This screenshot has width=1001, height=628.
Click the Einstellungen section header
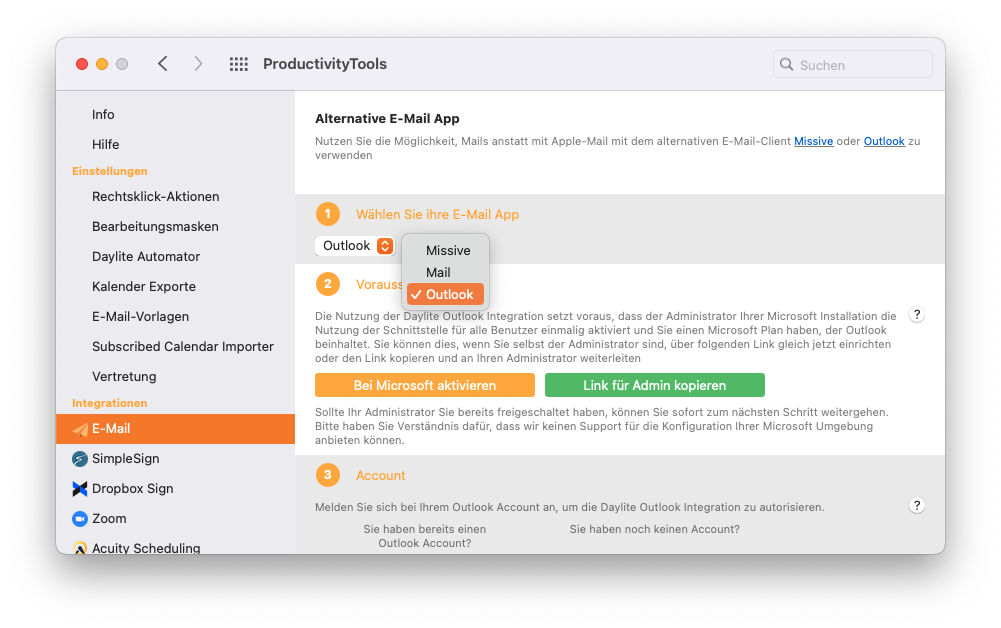110,171
